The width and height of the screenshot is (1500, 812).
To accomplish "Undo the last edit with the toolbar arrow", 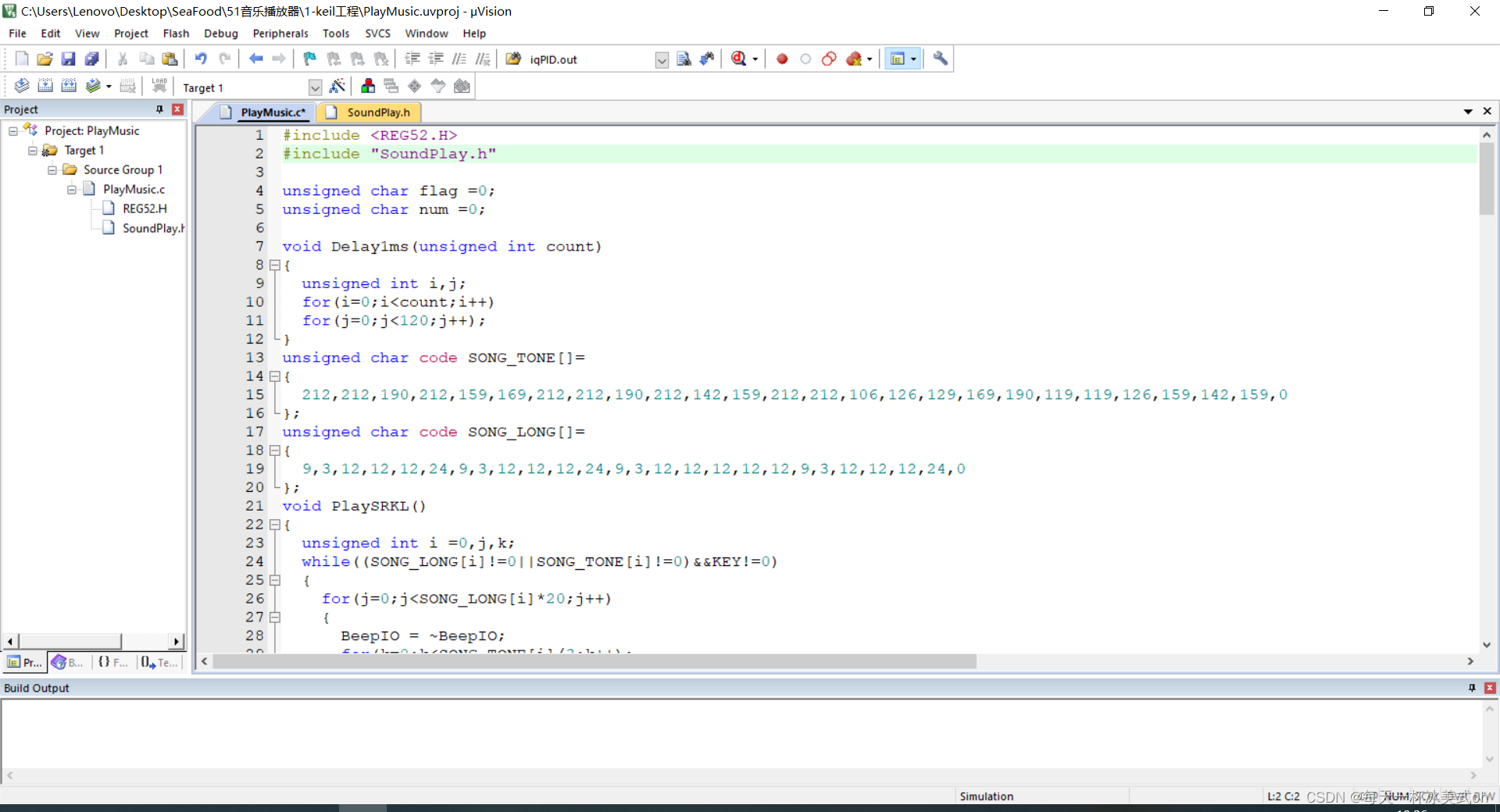I will [201, 59].
